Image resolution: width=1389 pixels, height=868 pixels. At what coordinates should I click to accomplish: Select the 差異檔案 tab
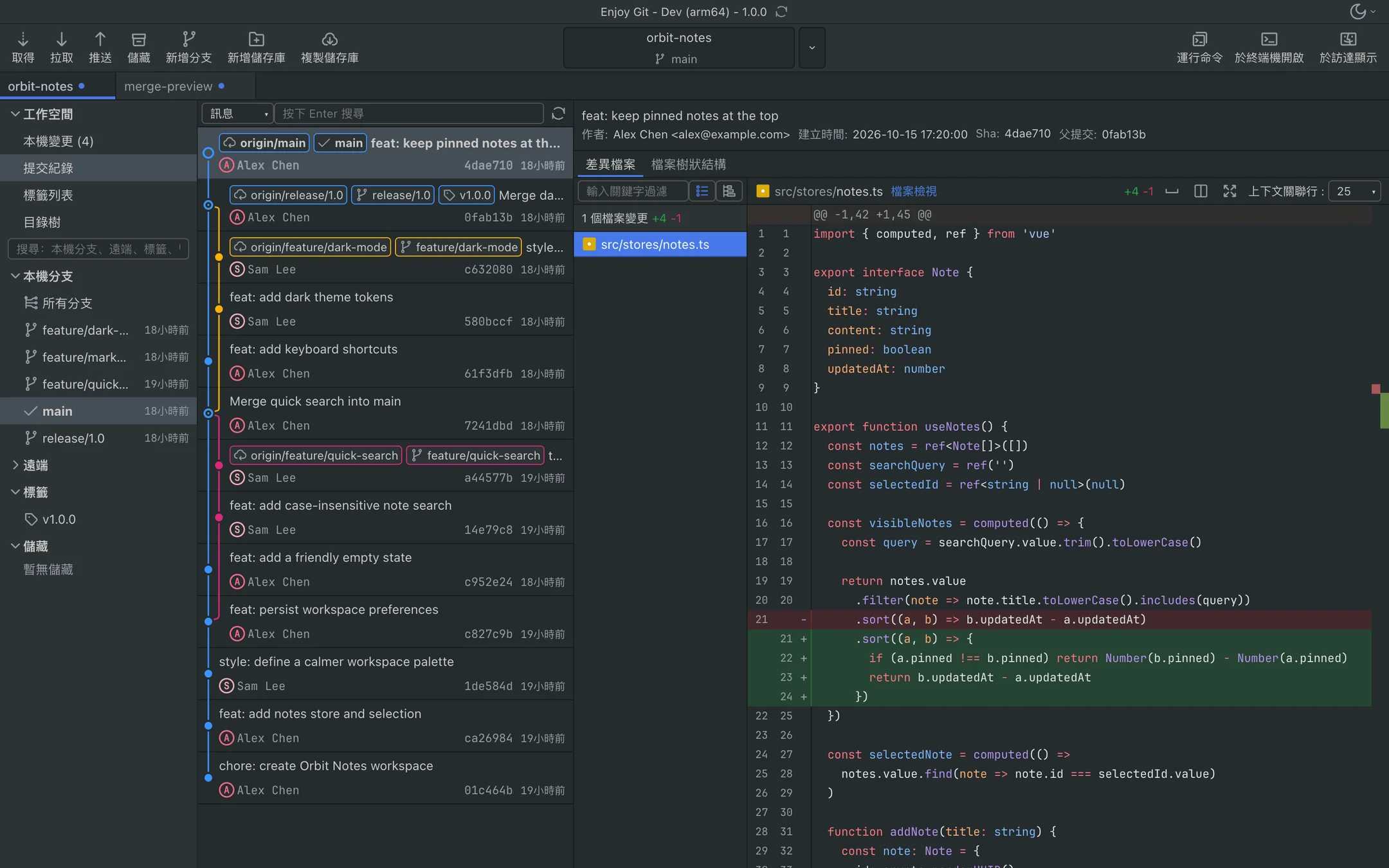pyautogui.click(x=610, y=165)
